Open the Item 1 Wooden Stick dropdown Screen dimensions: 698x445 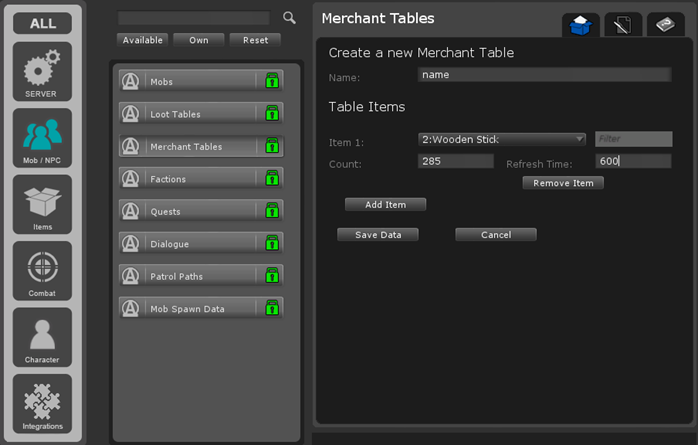(502, 139)
